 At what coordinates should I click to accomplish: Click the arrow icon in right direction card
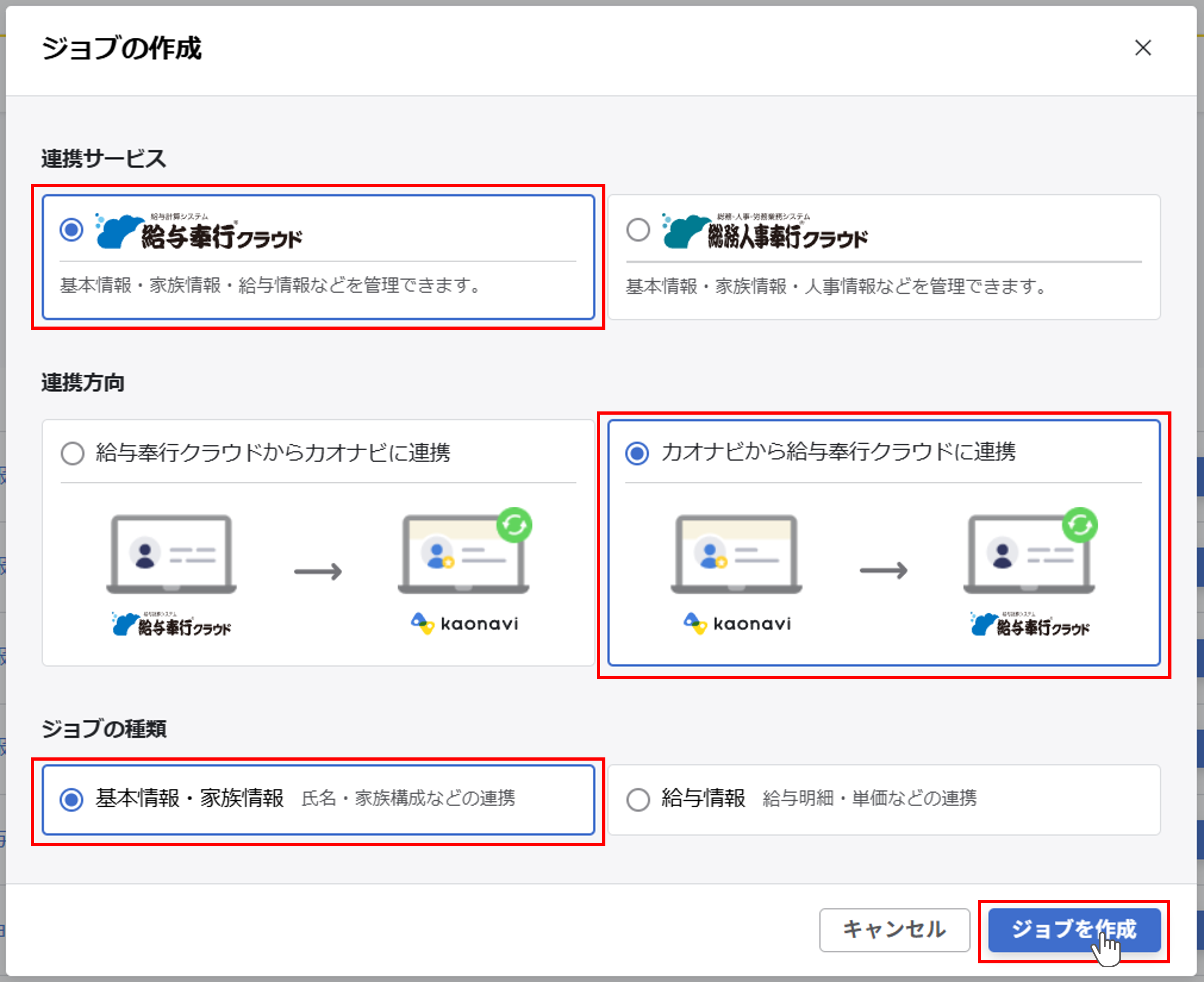(884, 570)
